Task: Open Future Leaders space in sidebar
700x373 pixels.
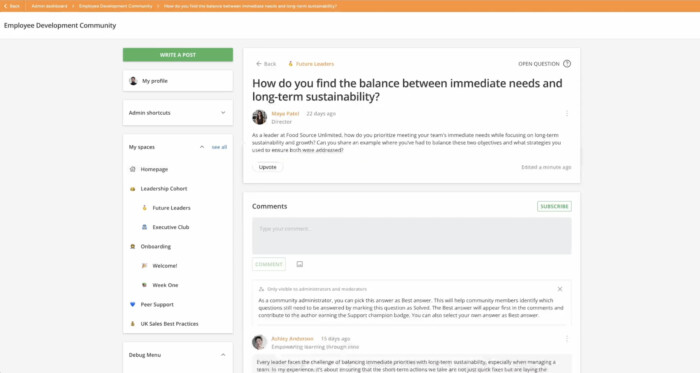Action: click(x=171, y=208)
